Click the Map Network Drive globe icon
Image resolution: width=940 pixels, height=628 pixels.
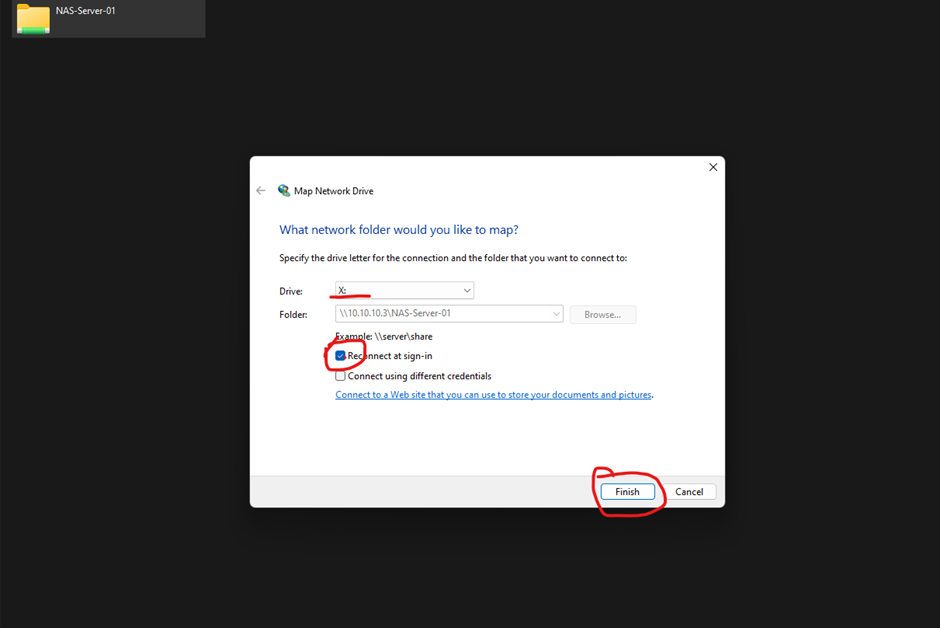tap(284, 191)
